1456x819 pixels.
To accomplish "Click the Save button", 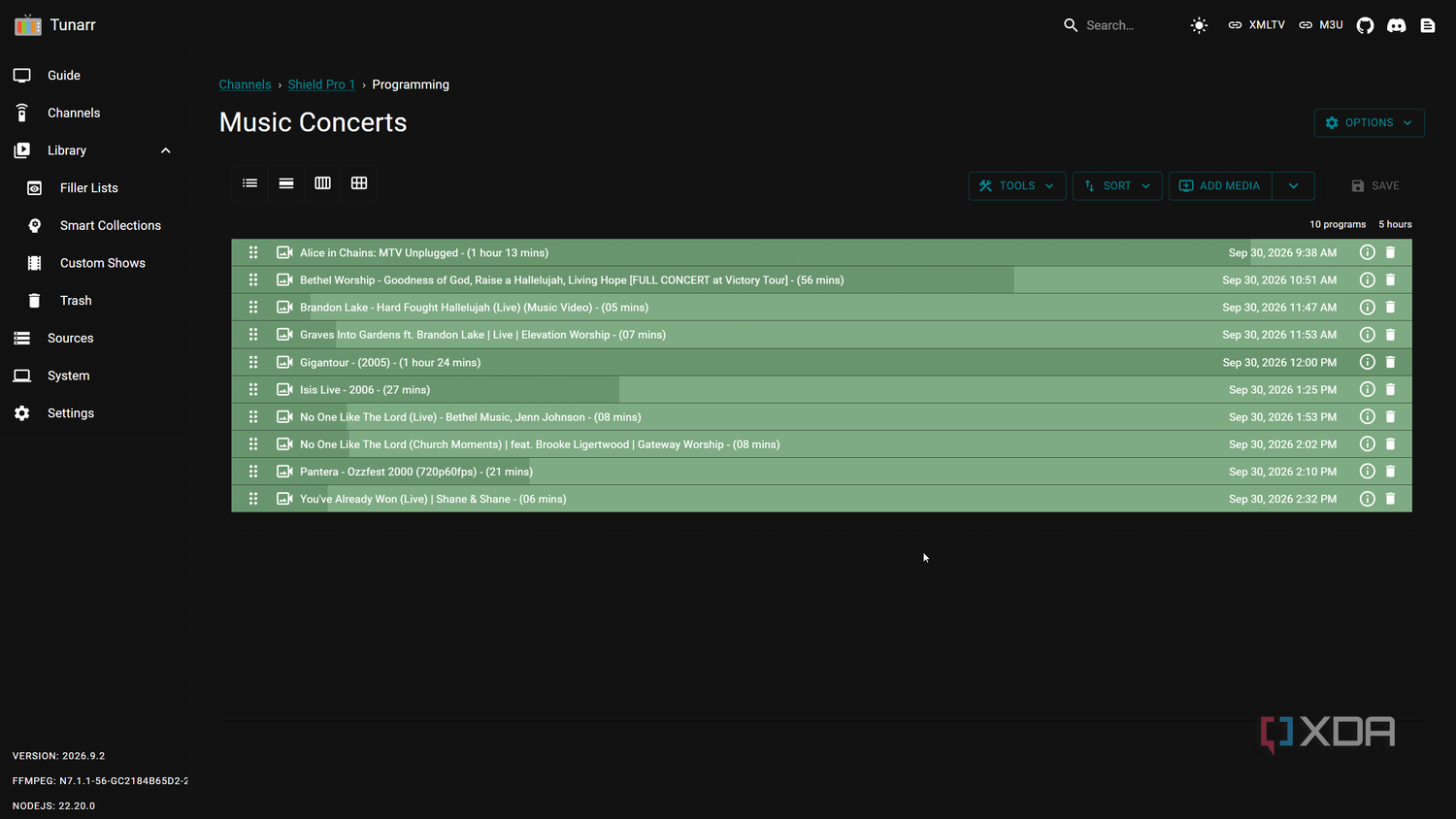I will click(1374, 185).
